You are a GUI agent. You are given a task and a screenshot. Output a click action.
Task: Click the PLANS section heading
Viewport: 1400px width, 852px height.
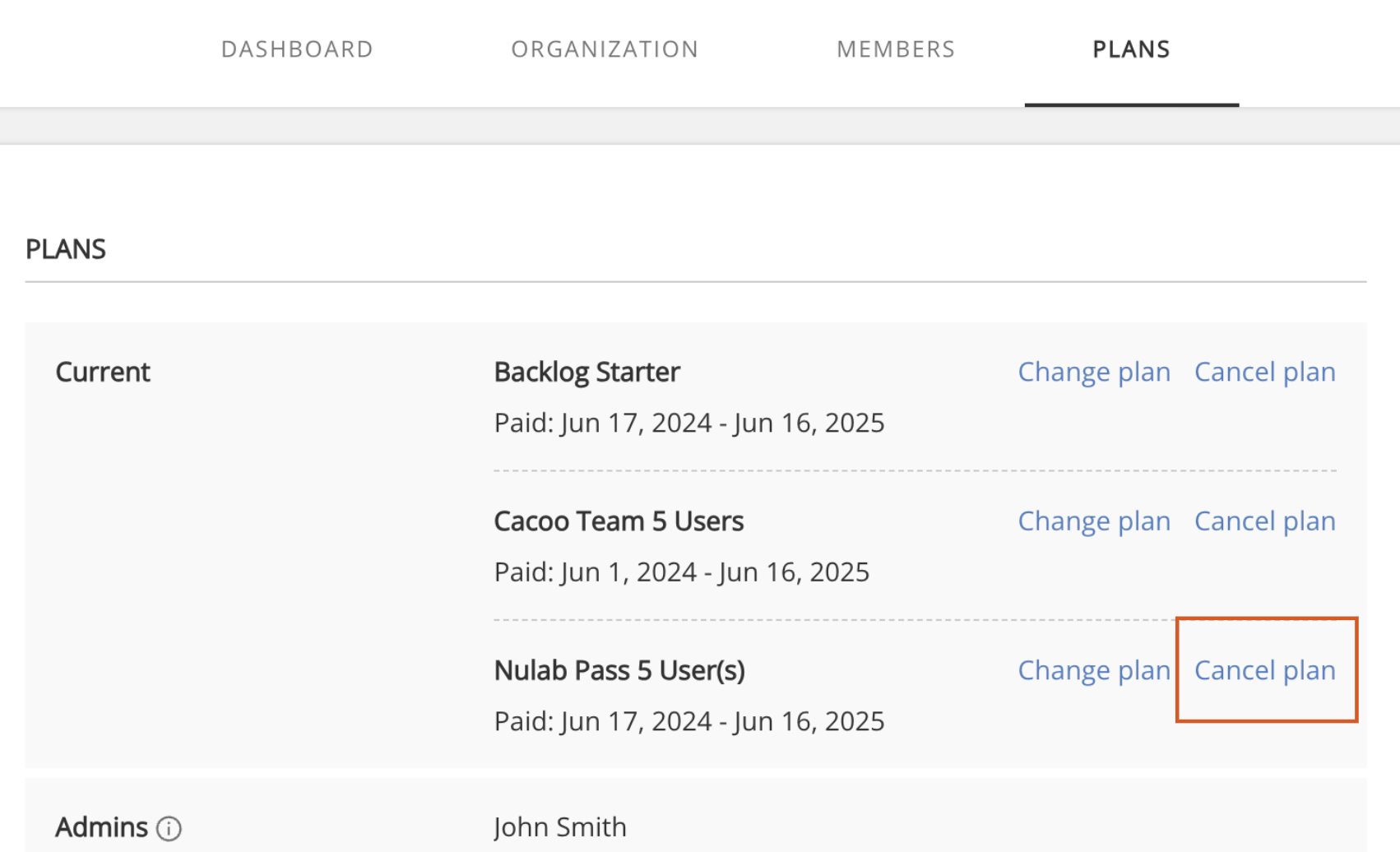(66, 249)
